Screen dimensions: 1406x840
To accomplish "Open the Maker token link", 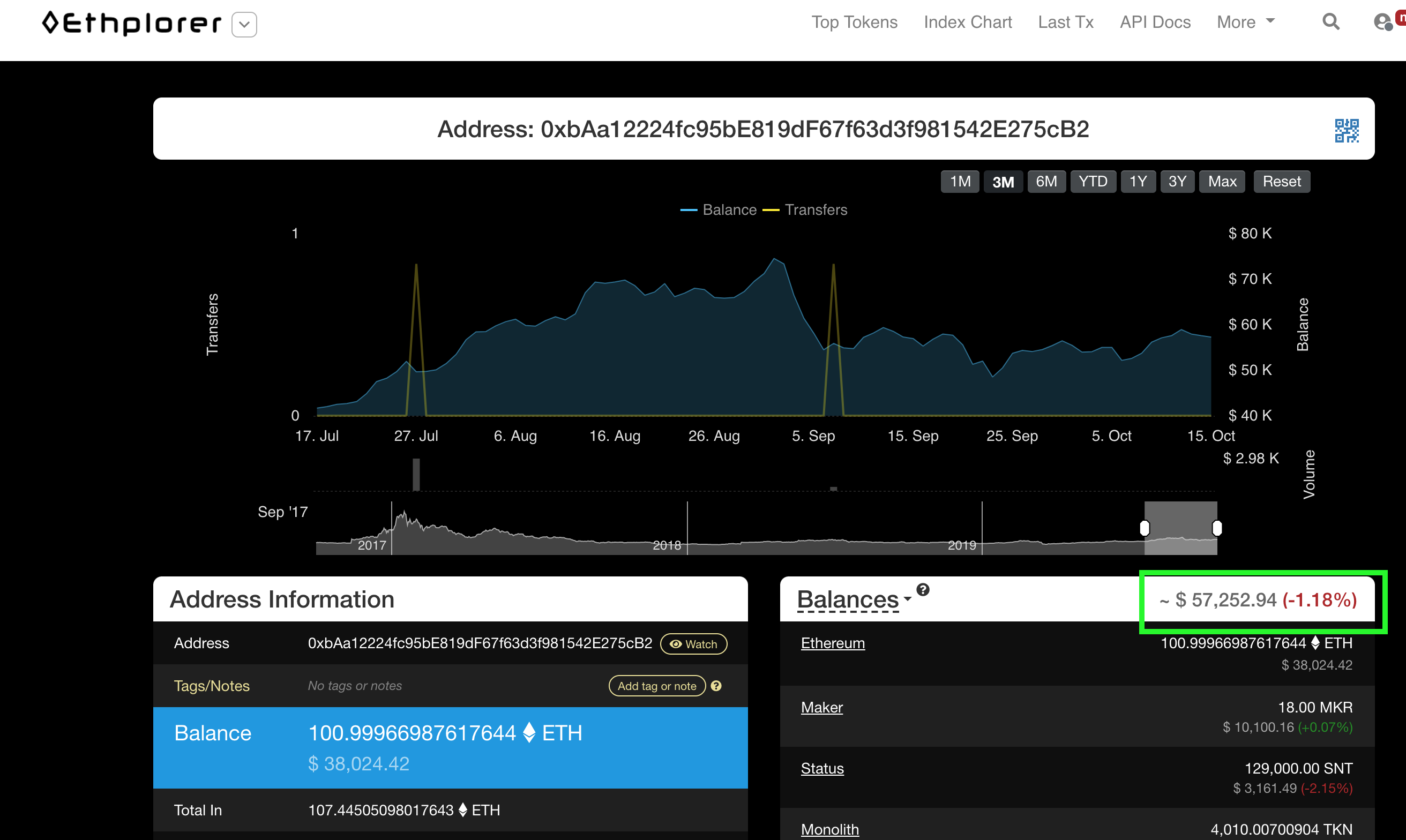I will 821,708.
